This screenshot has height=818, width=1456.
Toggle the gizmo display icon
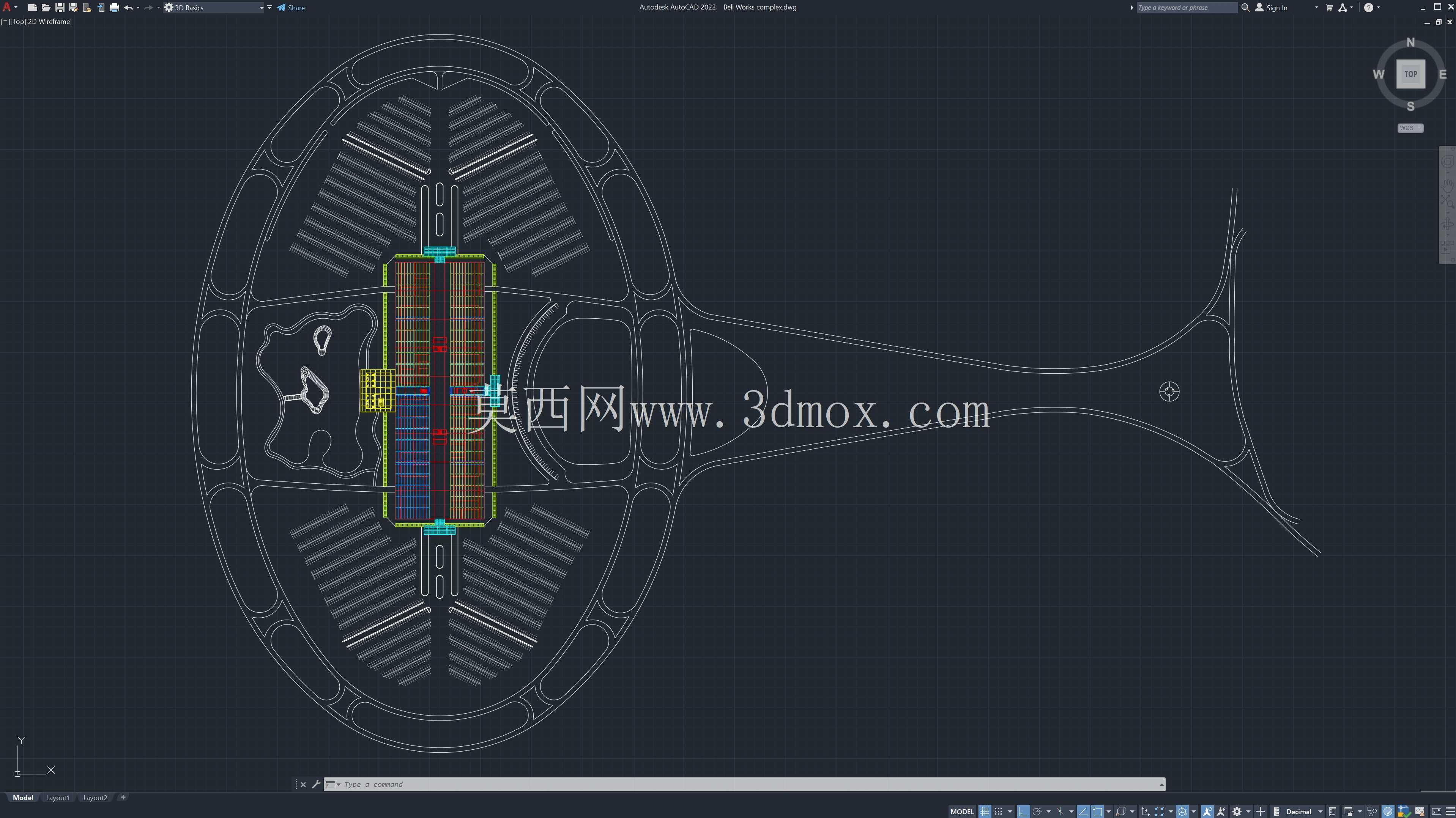pyautogui.click(x=1182, y=812)
